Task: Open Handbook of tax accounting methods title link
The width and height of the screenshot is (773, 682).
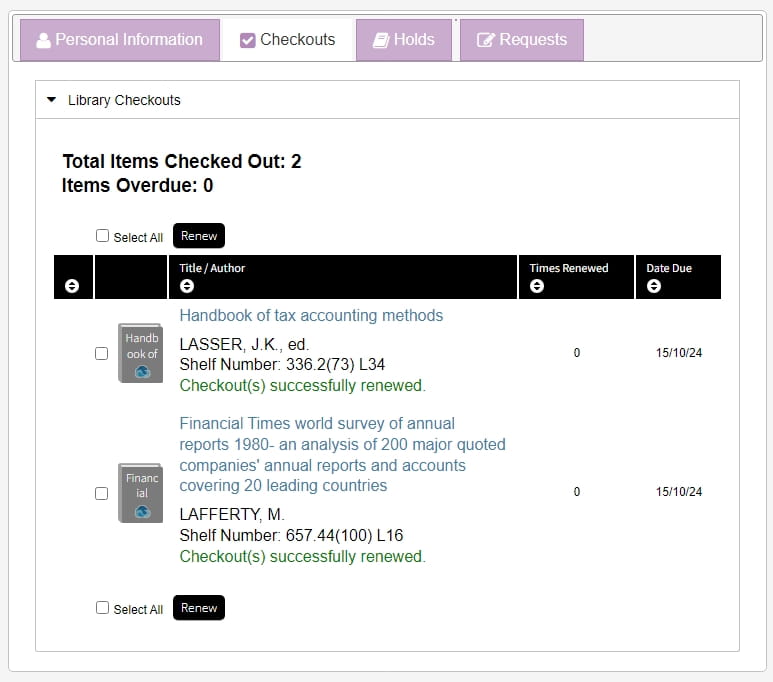Action: pos(311,316)
